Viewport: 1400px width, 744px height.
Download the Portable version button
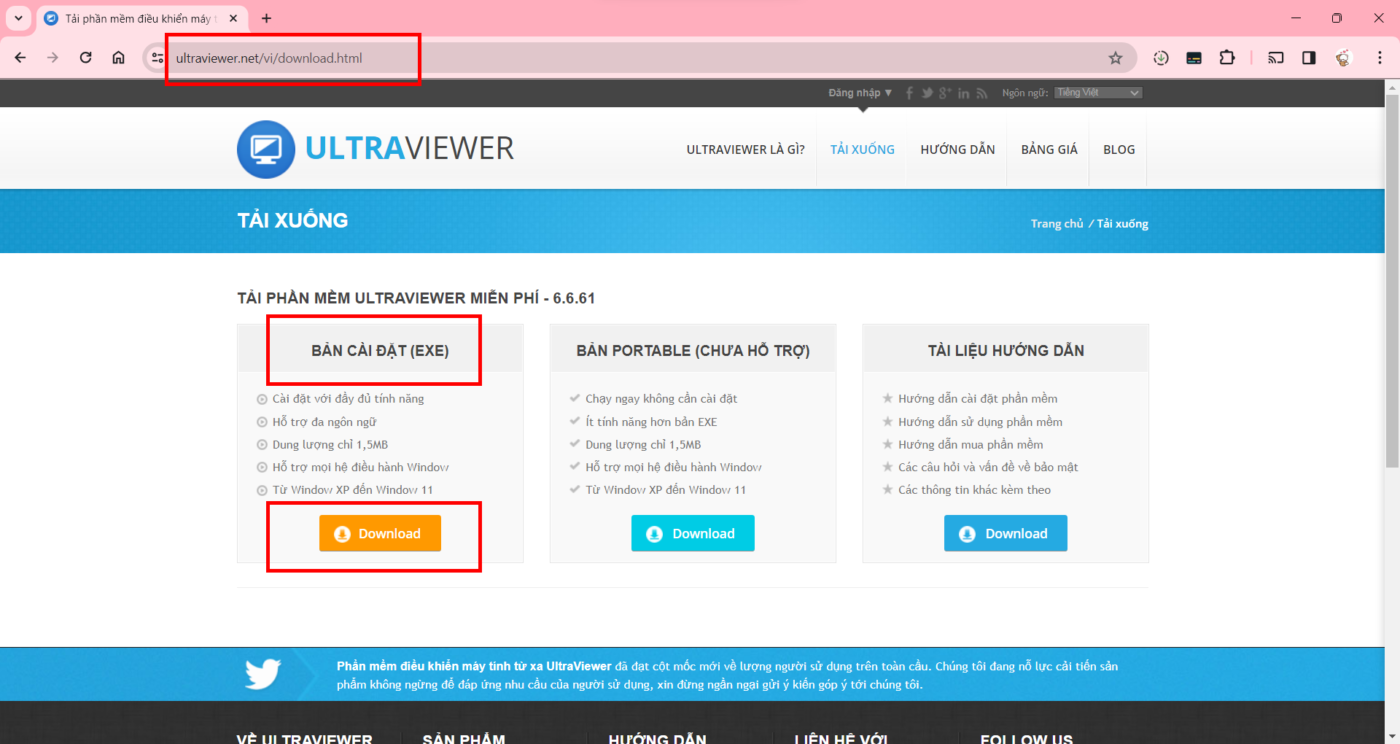(x=693, y=533)
